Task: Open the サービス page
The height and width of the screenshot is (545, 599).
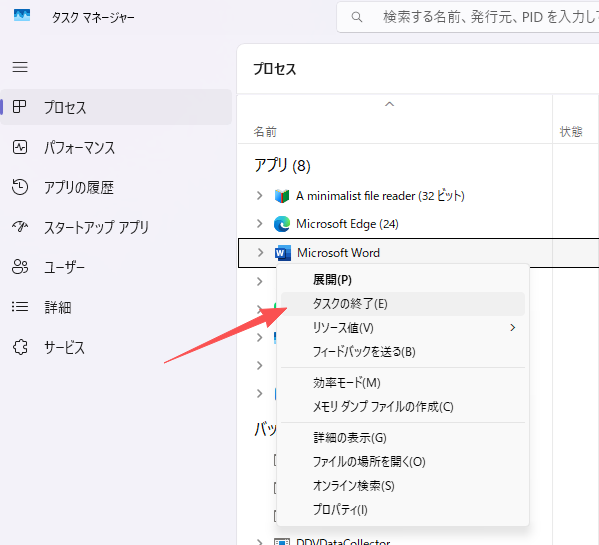Action: click(x=116, y=348)
